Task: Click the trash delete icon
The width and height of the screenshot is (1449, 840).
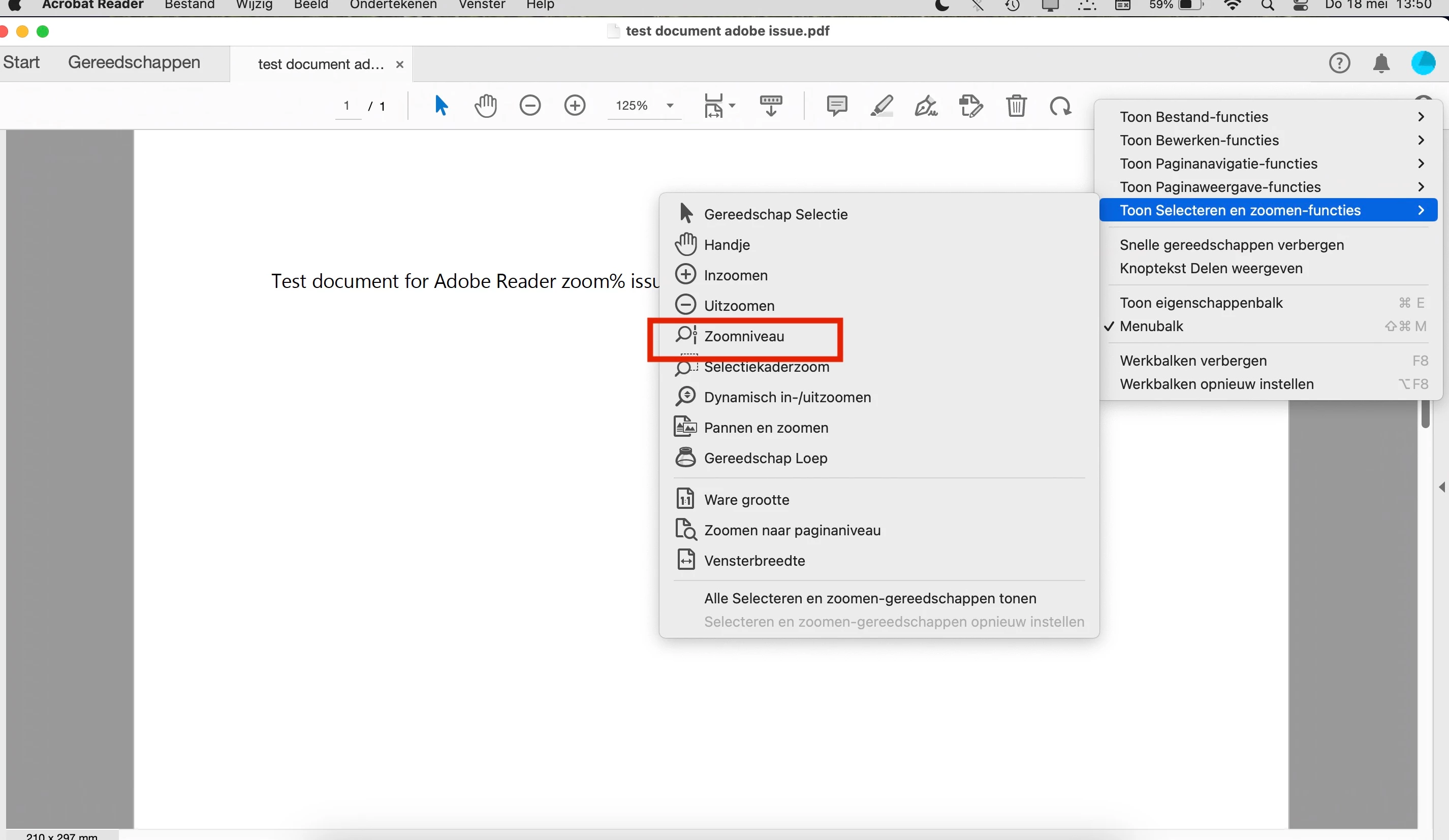Action: (x=1016, y=106)
